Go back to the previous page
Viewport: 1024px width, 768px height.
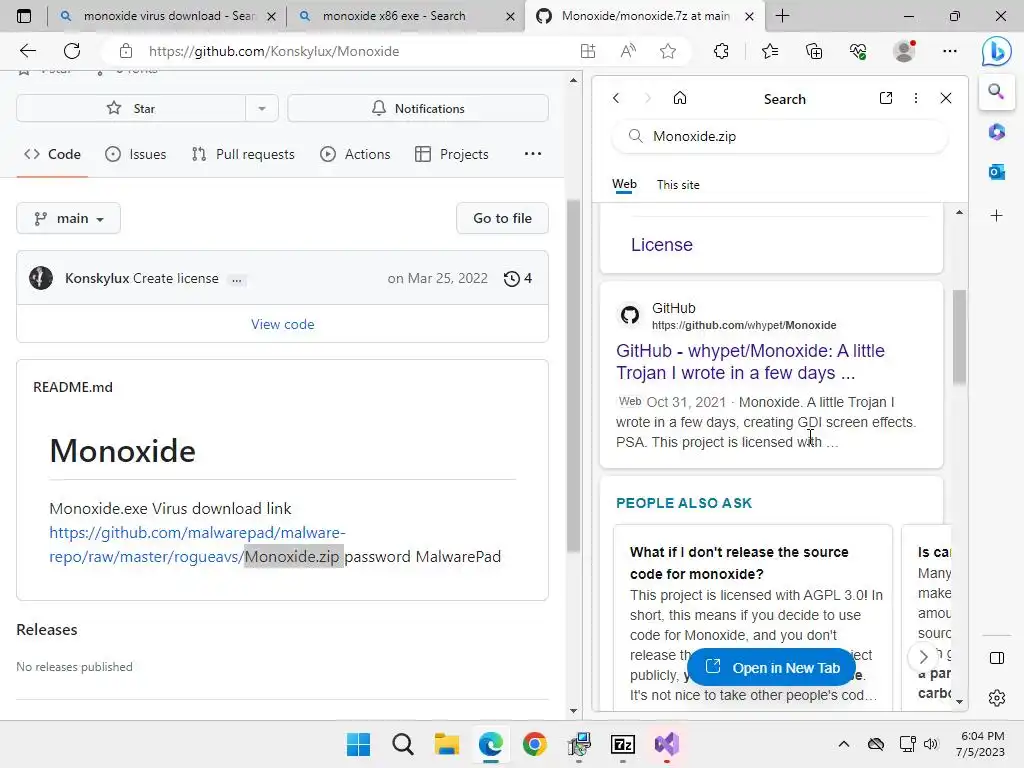[27, 51]
